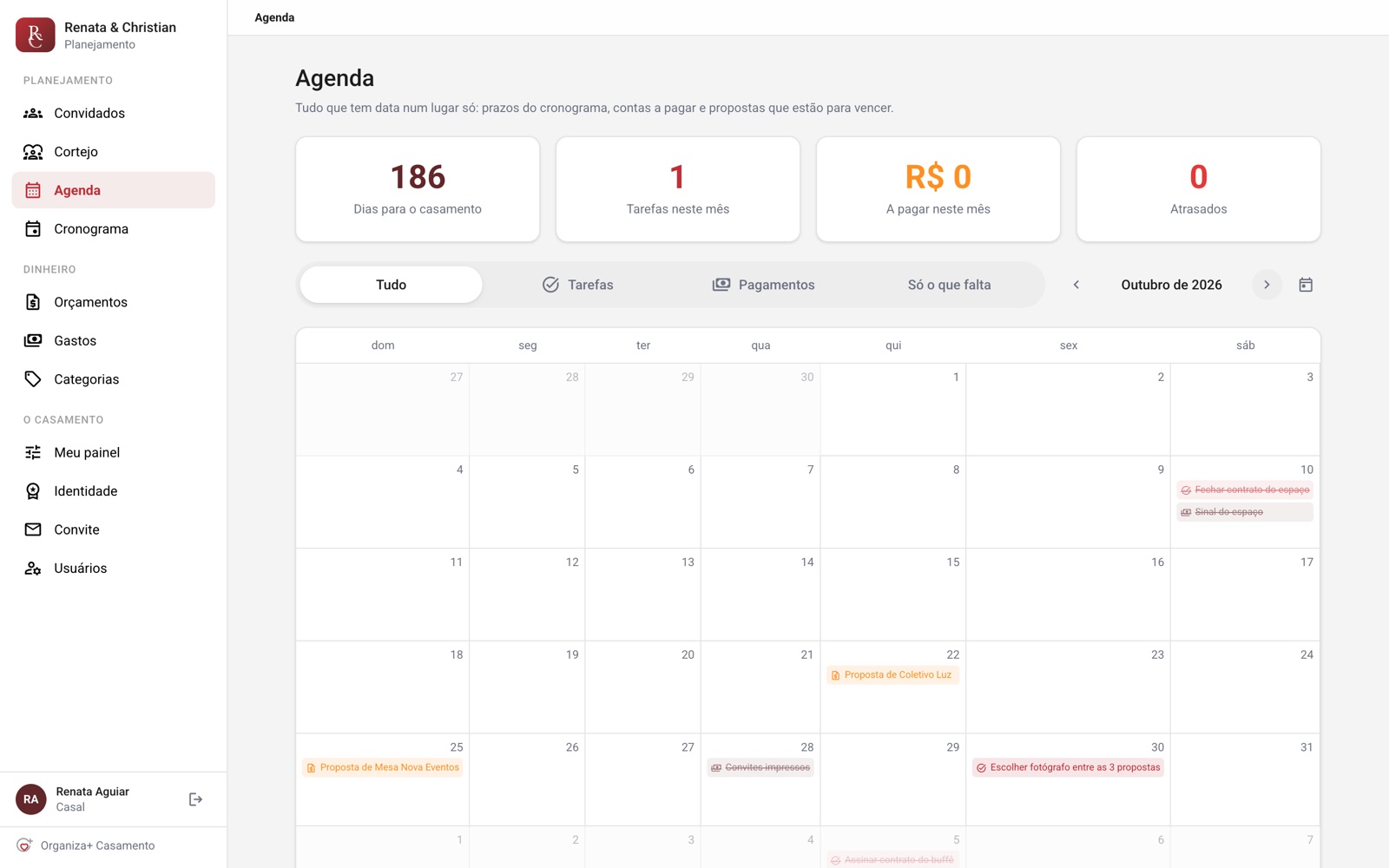
Task: Click the Agenda breadcrumb in top bar
Action: click(x=274, y=17)
